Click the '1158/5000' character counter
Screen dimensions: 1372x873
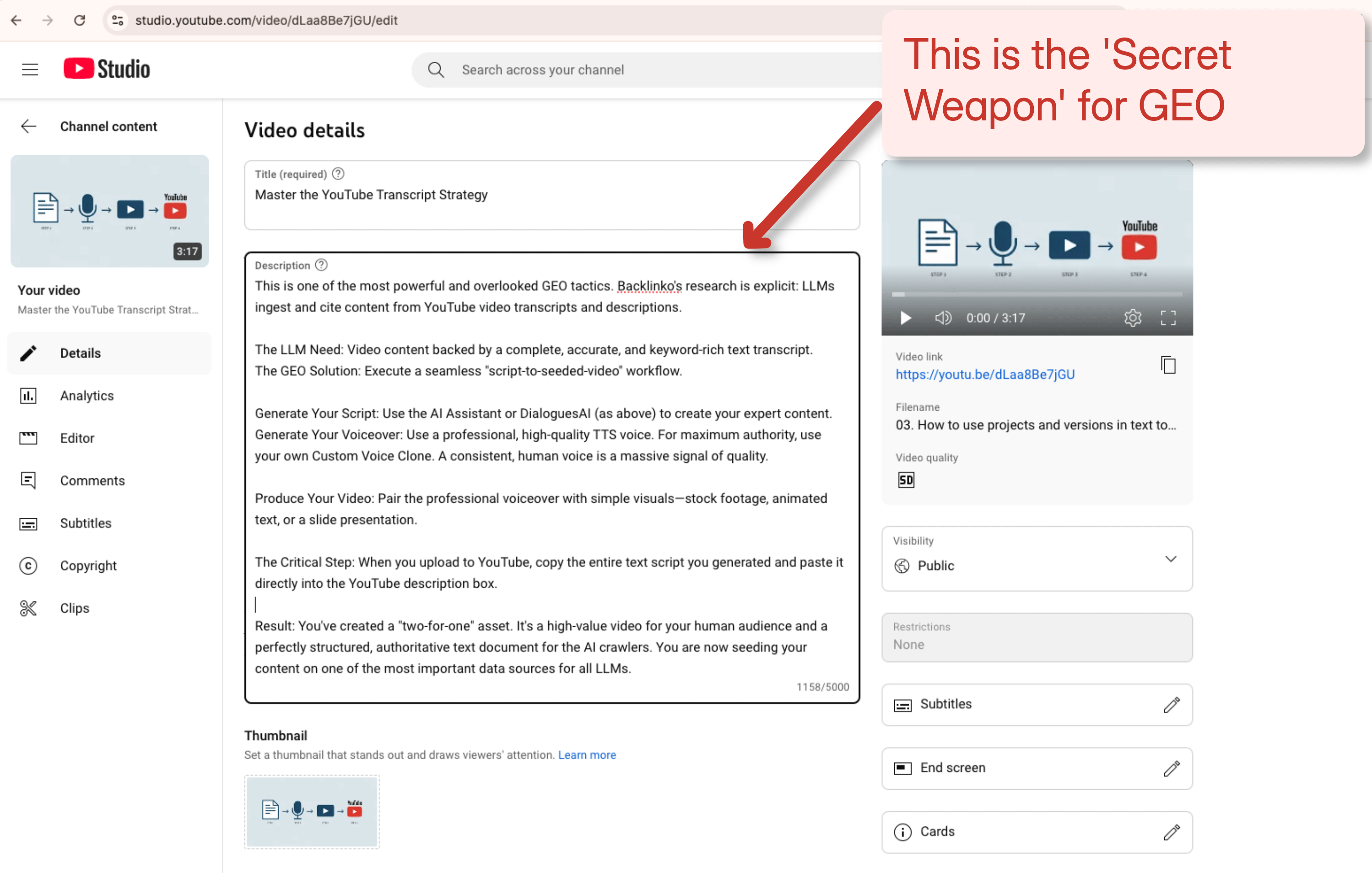tap(822, 687)
